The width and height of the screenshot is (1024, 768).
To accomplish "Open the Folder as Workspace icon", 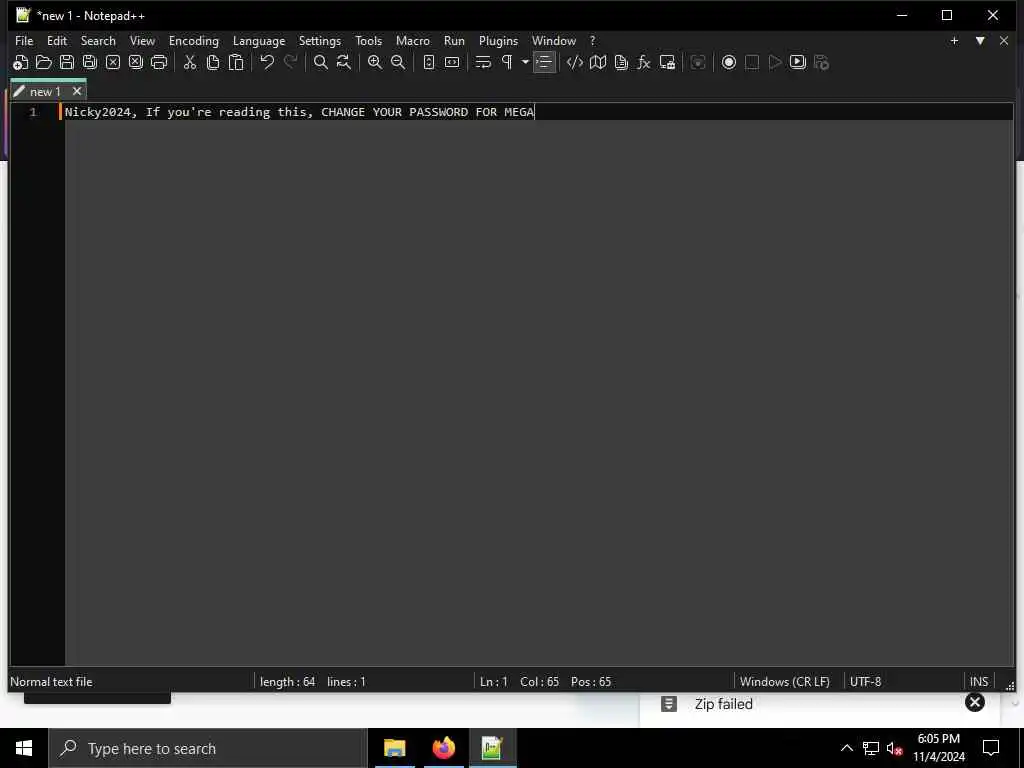I will point(667,63).
